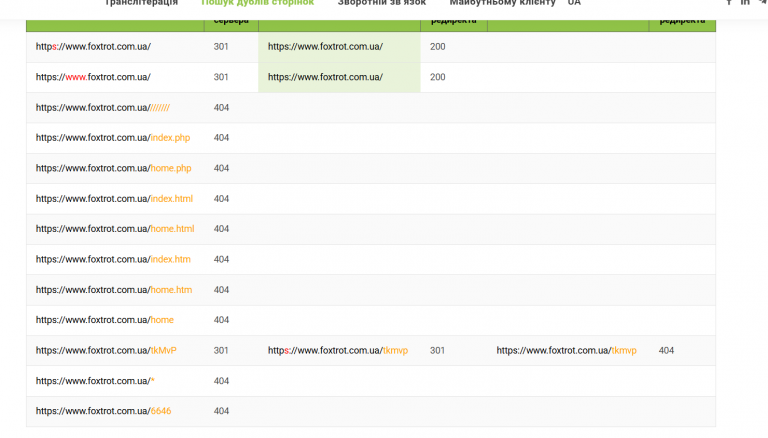Click the tkmvp redirect URL with red 's'
Image resolution: width=768 pixels, height=438 pixels.
tap(338, 350)
